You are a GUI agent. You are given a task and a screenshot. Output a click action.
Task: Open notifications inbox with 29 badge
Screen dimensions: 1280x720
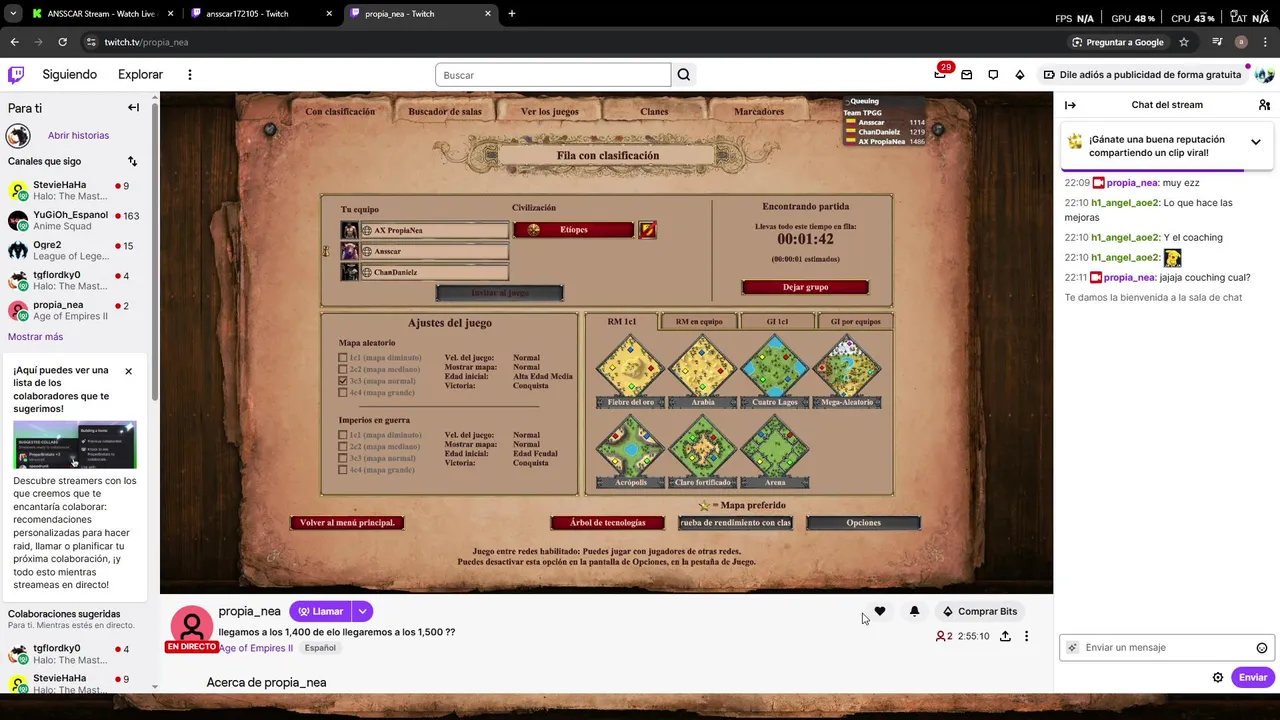pyautogui.click(x=940, y=75)
